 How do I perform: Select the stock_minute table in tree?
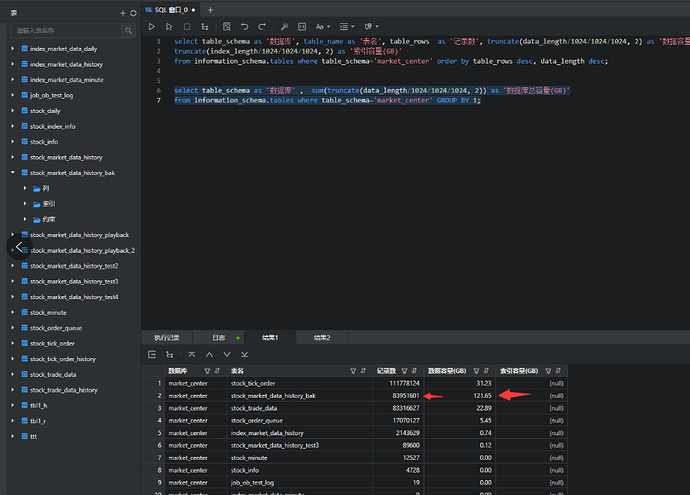tap(48, 312)
